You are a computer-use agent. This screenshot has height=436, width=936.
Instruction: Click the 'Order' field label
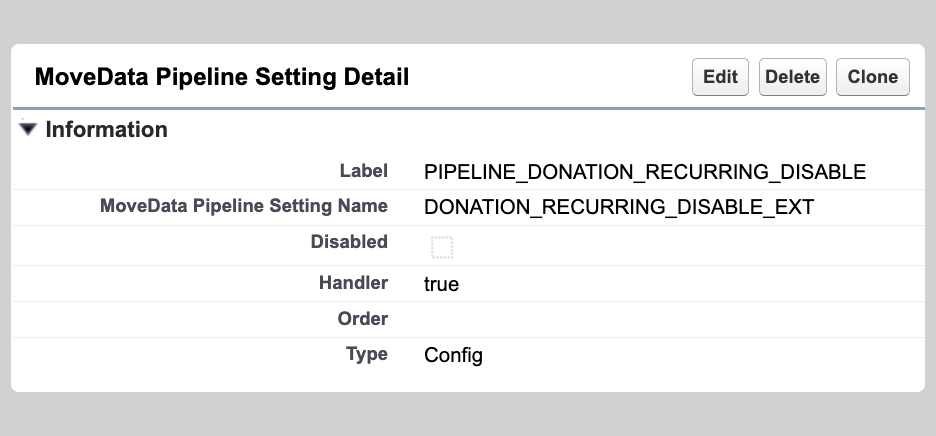pos(362,319)
